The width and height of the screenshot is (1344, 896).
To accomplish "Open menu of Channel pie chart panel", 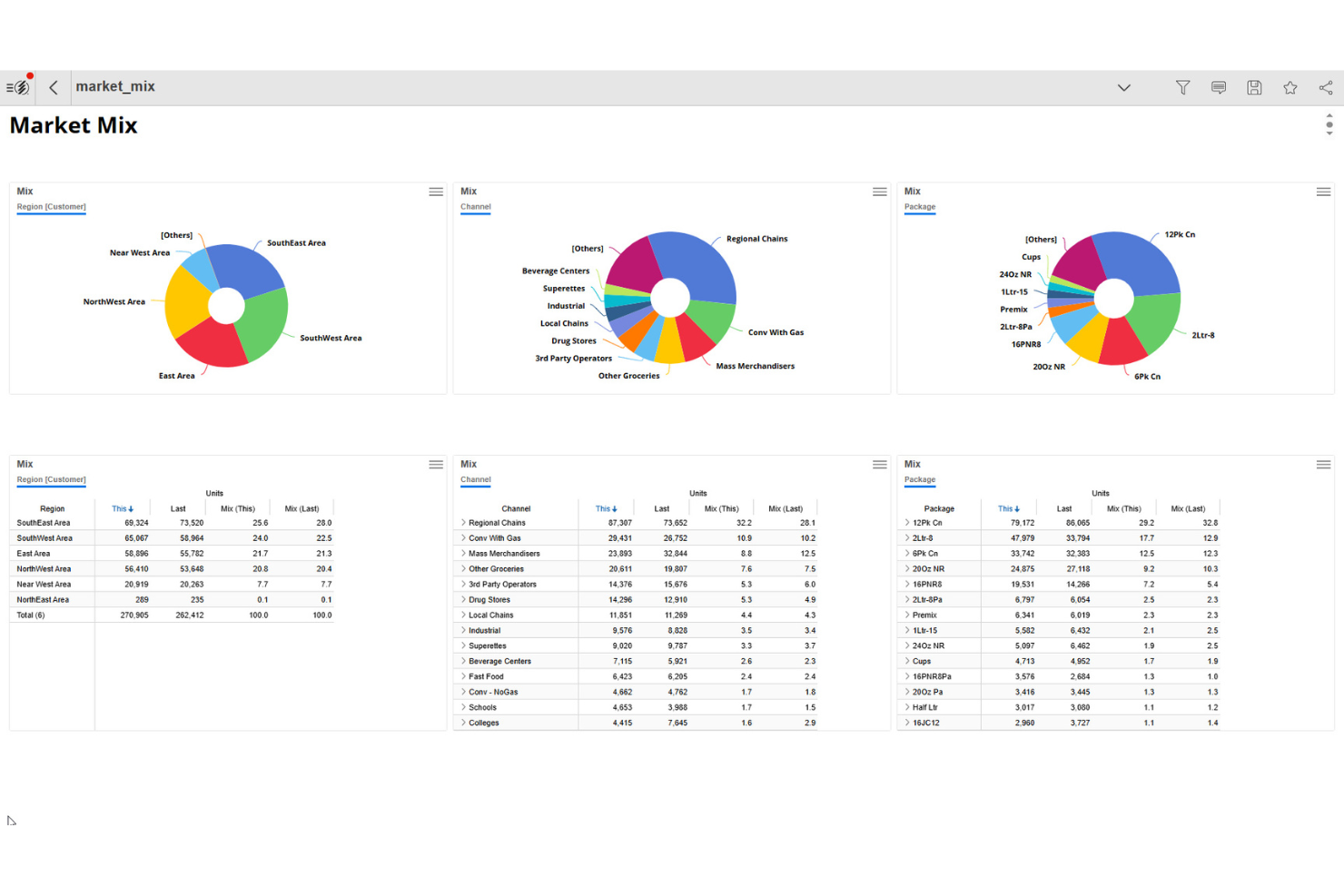I will point(880,192).
